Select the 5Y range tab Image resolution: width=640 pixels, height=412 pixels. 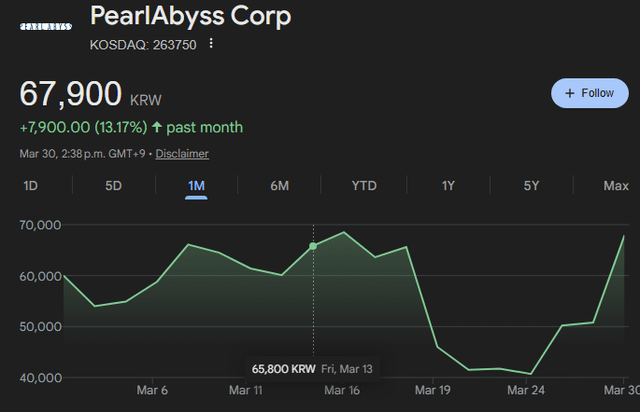531,186
